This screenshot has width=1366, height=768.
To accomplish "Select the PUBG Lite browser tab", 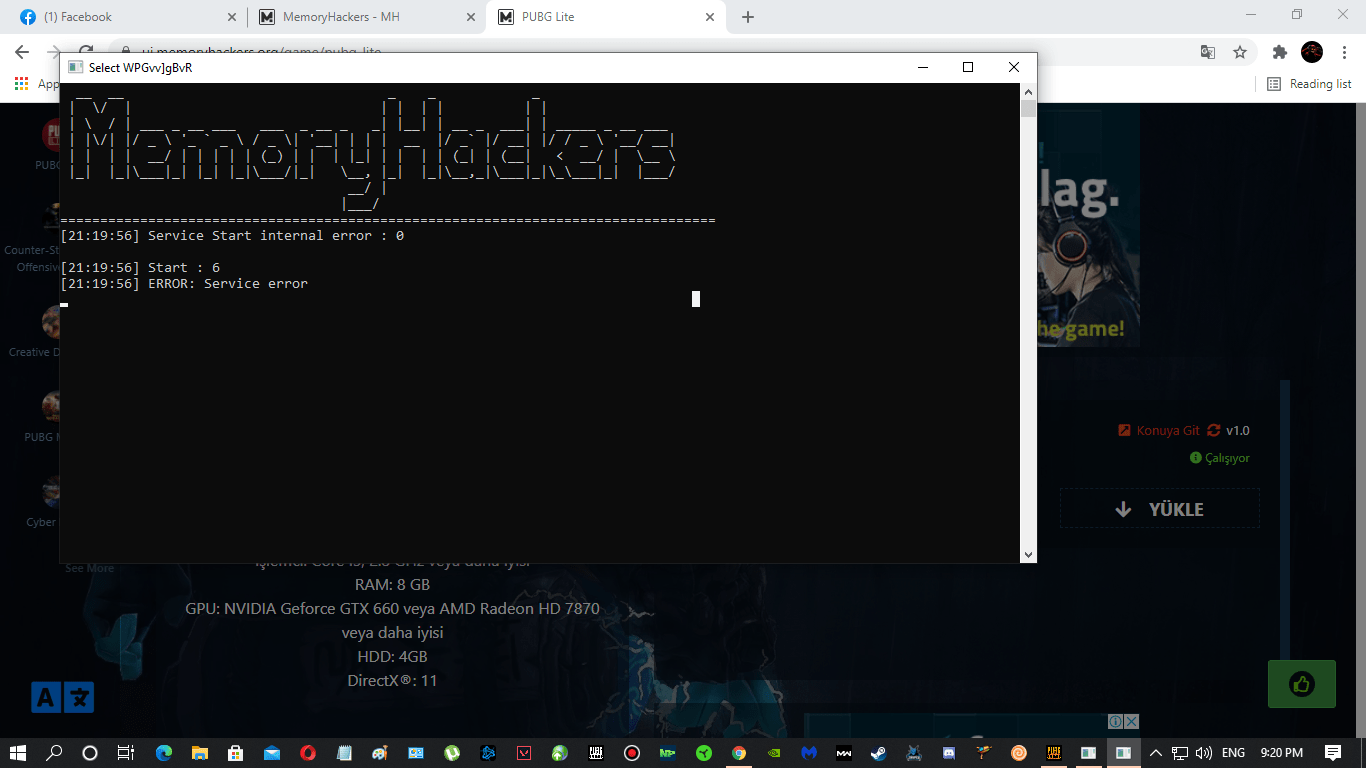I will [x=606, y=17].
